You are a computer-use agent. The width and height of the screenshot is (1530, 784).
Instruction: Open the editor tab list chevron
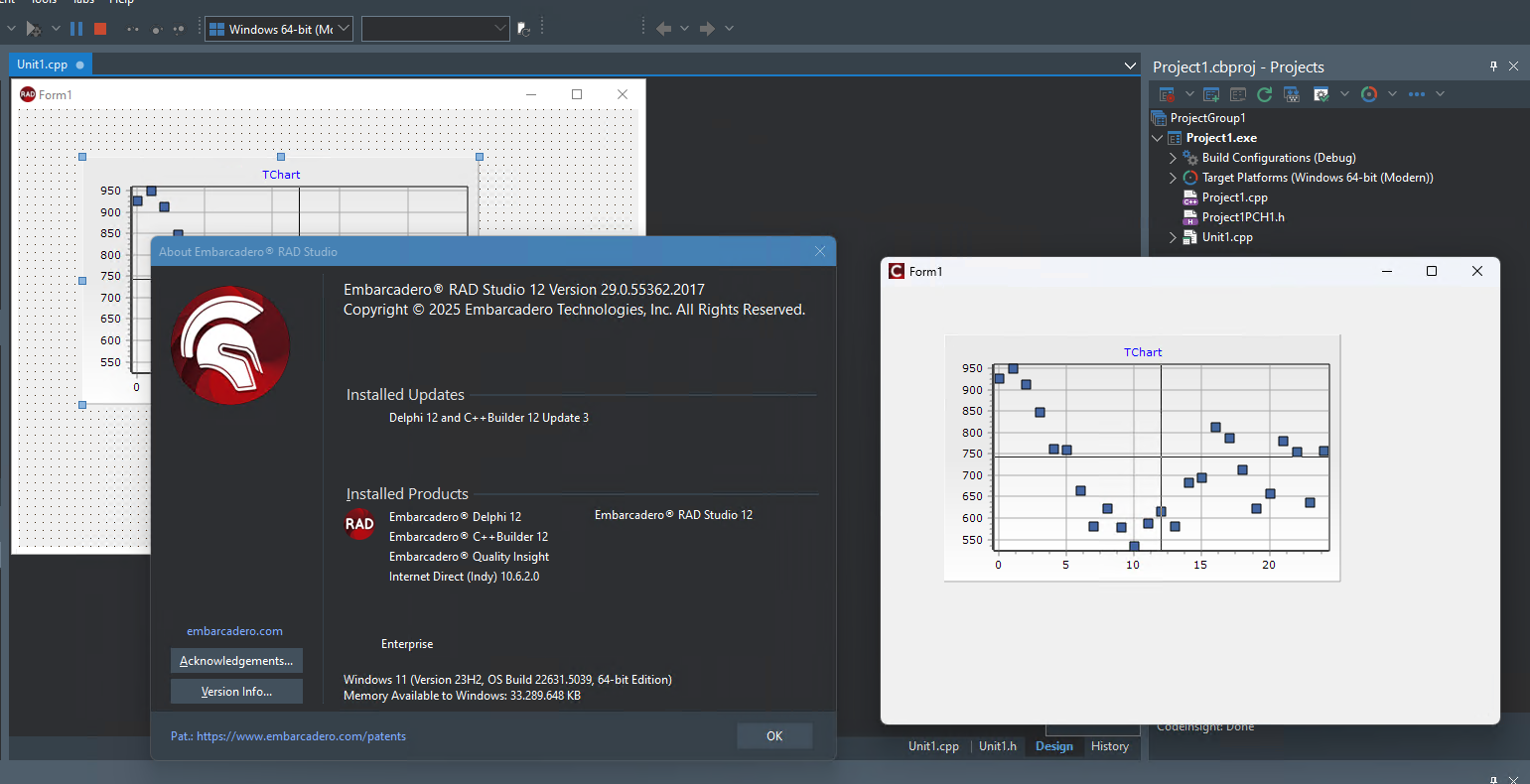[x=1130, y=65]
